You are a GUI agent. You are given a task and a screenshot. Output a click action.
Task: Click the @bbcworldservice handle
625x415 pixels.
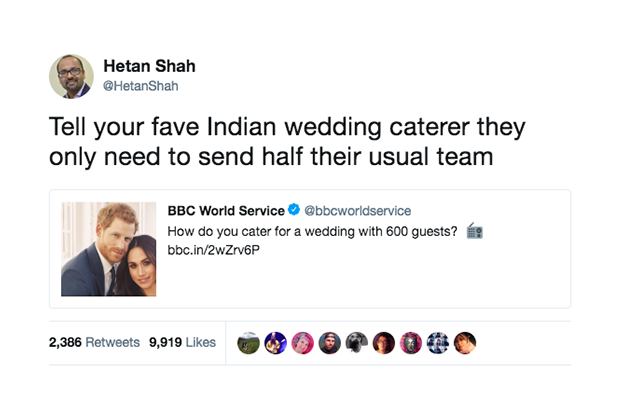357,211
